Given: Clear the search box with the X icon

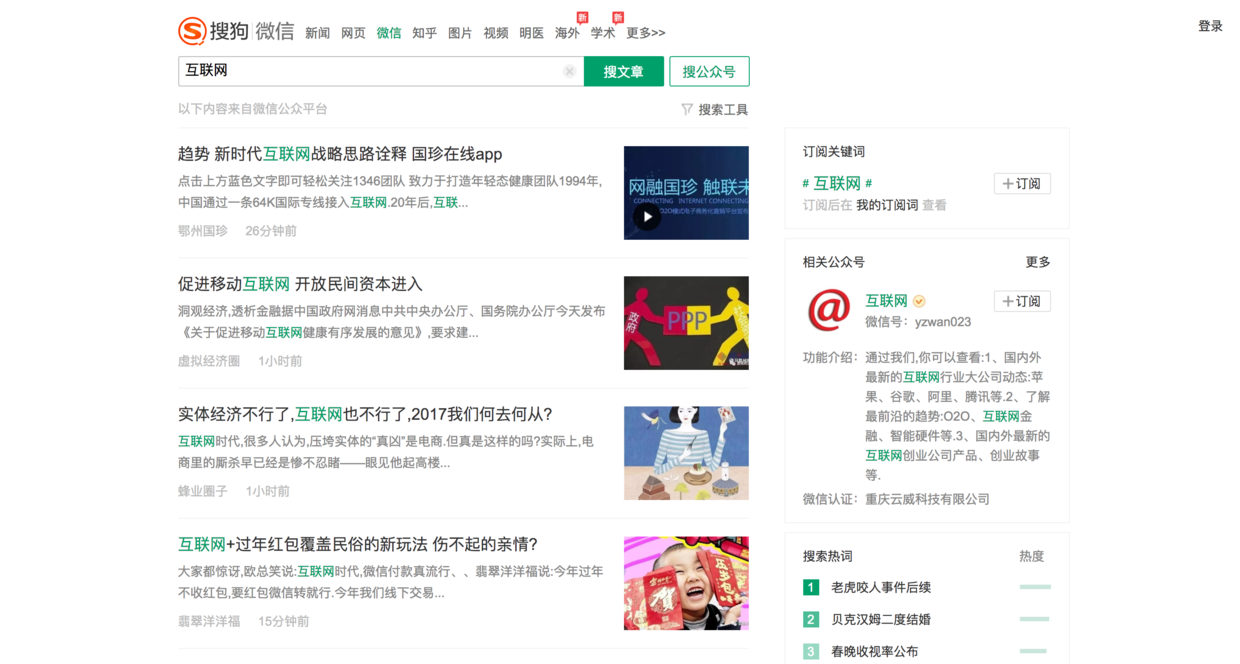Looking at the screenshot, I should [569, 71].
